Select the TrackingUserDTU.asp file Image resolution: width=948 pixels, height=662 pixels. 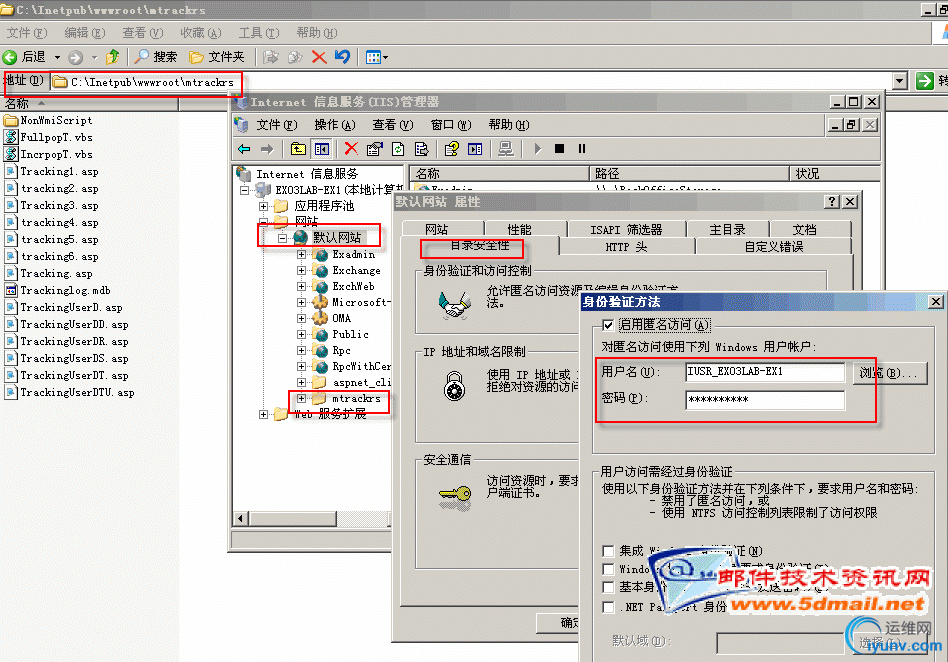coord(70,392)
